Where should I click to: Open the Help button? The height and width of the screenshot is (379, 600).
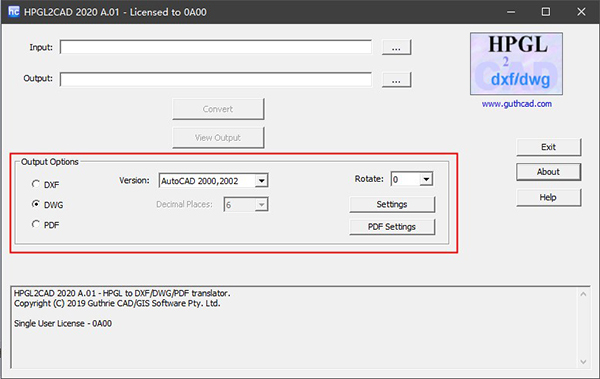(548, 198)
